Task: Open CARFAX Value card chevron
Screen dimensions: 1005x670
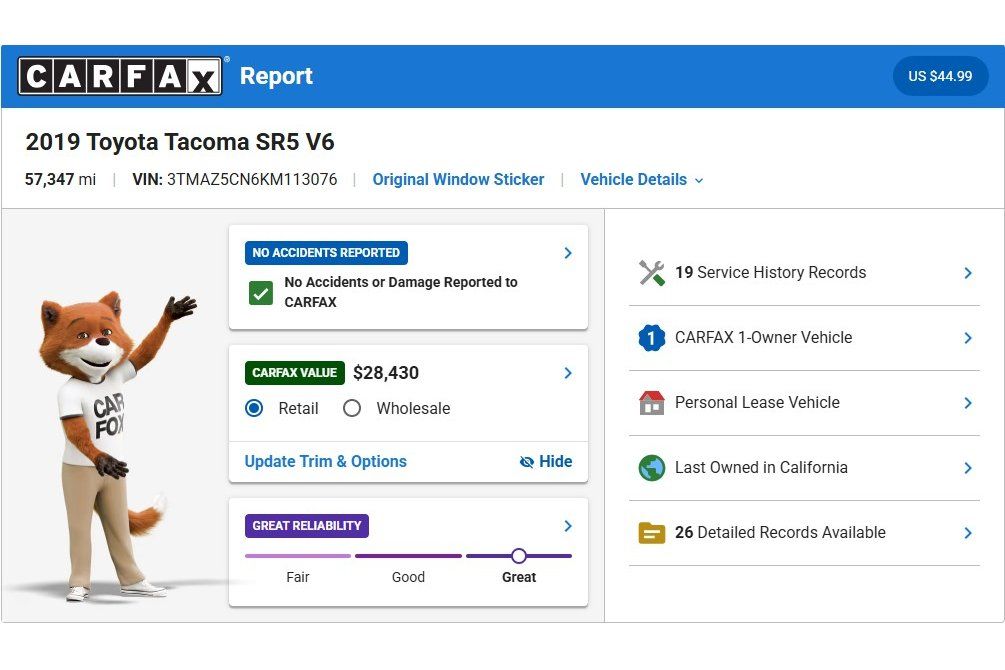Action: pos(568,373)
